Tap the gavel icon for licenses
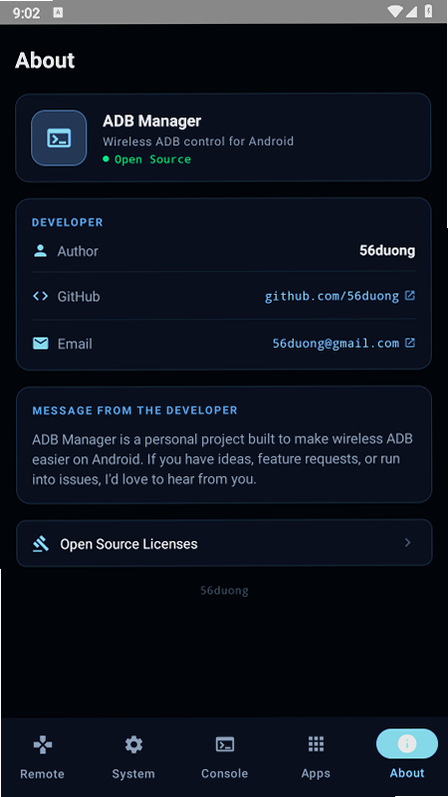Viewport: 448px width, 797px height. (x=40, y=544)
